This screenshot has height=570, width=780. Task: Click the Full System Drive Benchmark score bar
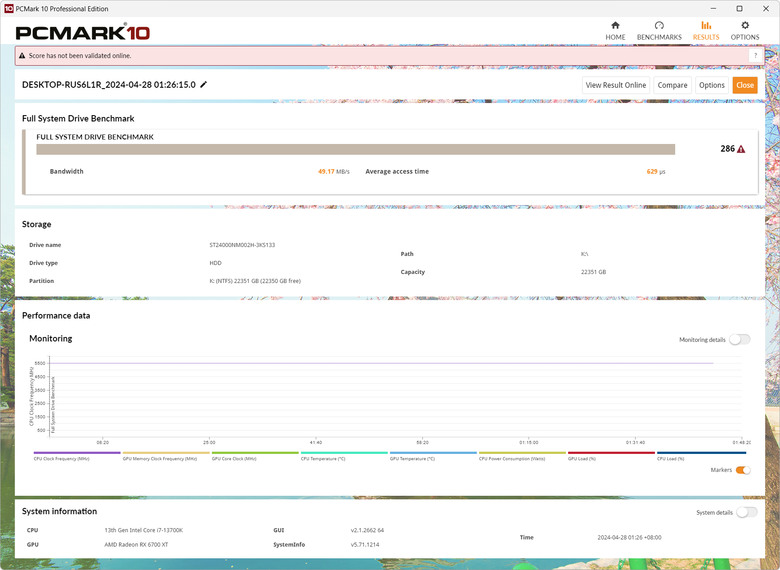coord(356,149)
